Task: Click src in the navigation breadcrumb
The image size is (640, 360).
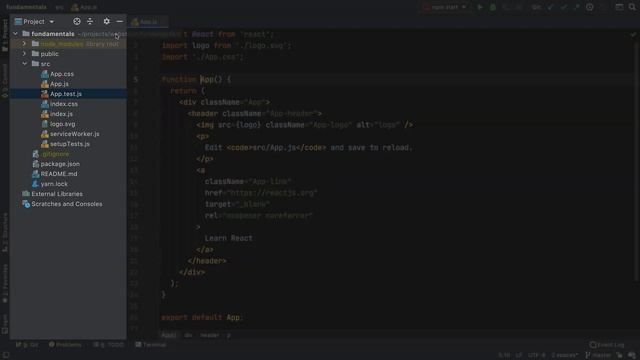Action: coord(60,7)
